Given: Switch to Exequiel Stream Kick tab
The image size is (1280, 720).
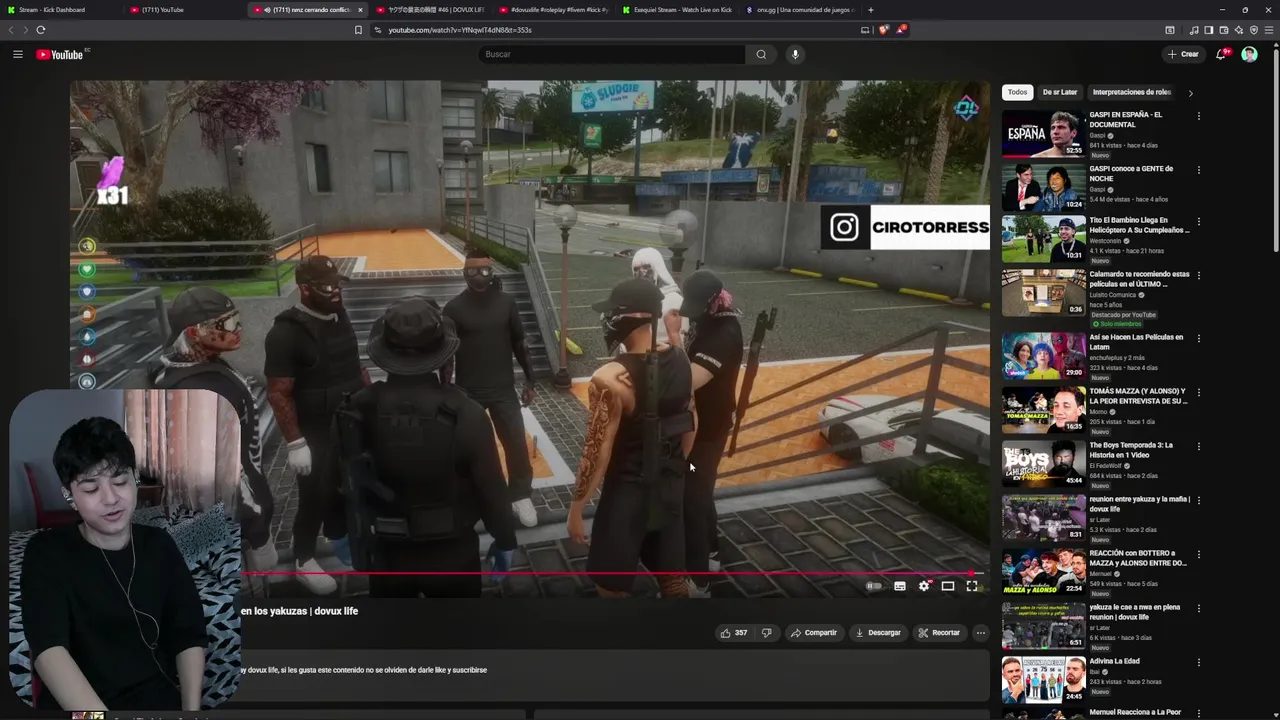Looking at the screenshot, I should [x=677, y=10].
